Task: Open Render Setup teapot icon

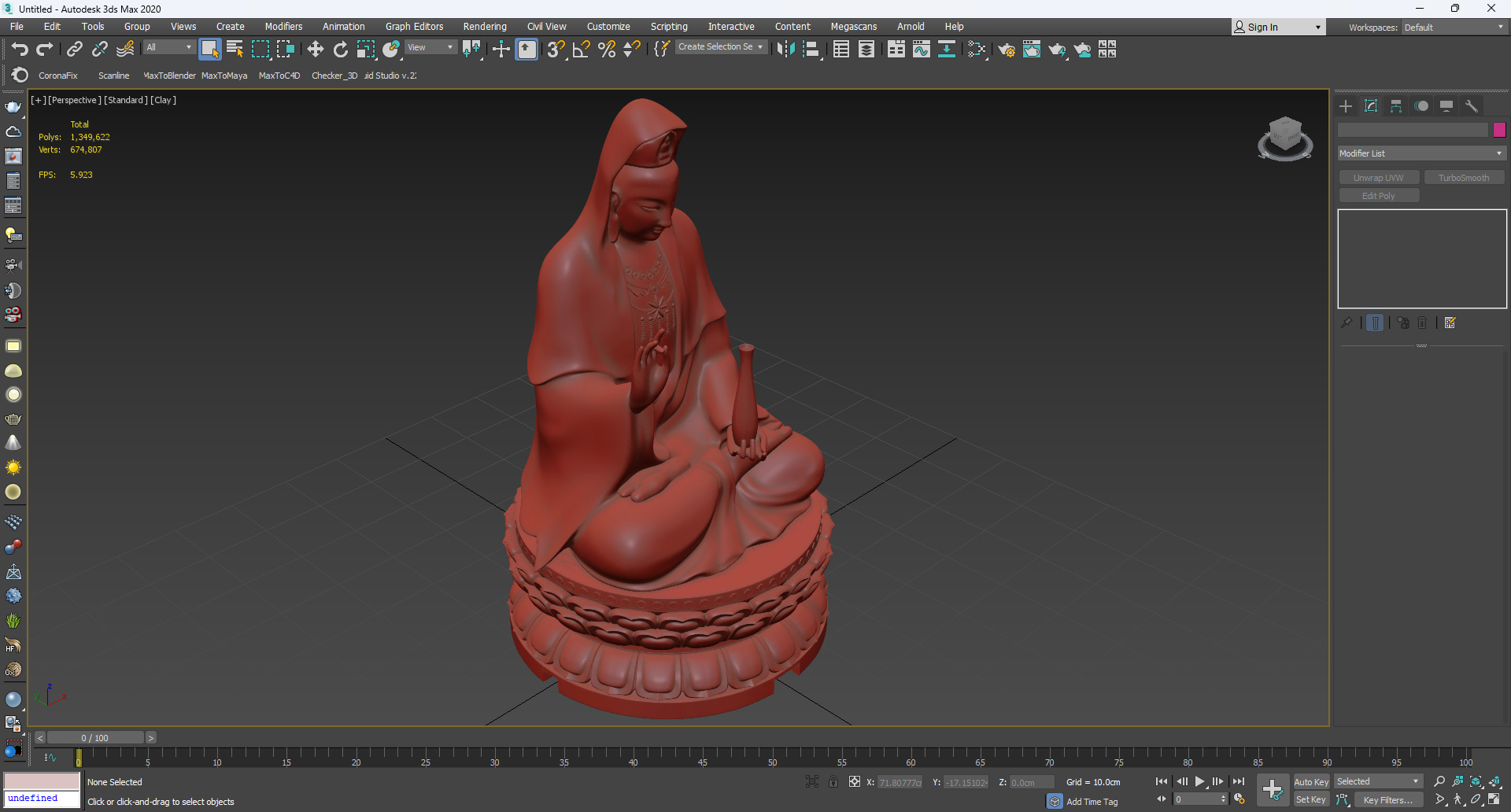Action: (x=1007, y=50)
